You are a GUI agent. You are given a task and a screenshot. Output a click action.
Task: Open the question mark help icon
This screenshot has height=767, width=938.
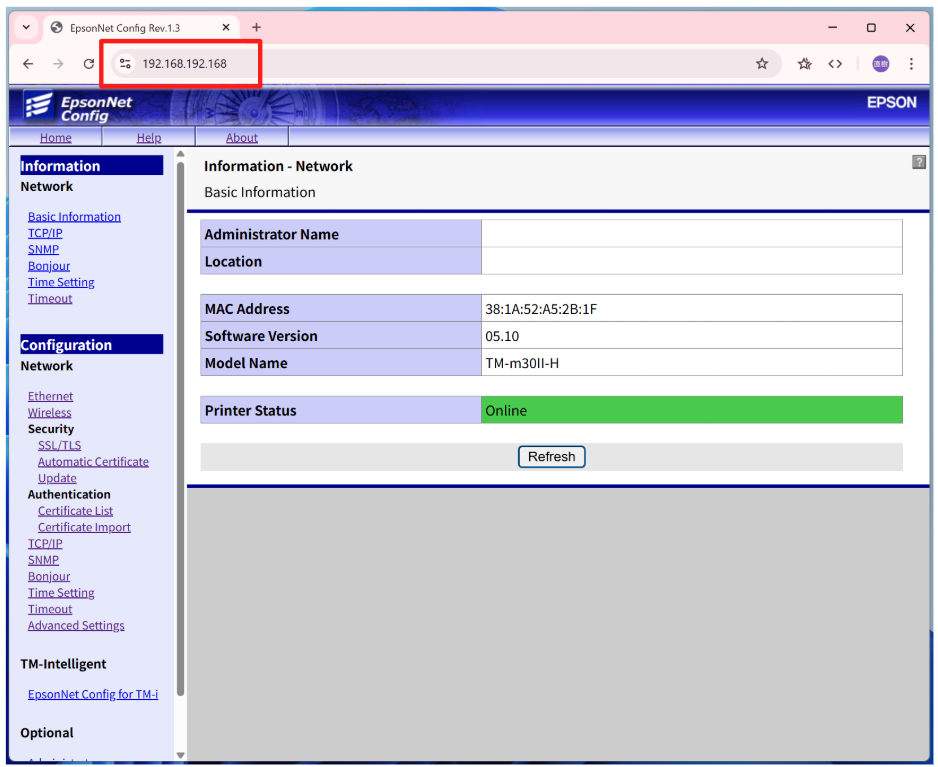pos(918,162)
